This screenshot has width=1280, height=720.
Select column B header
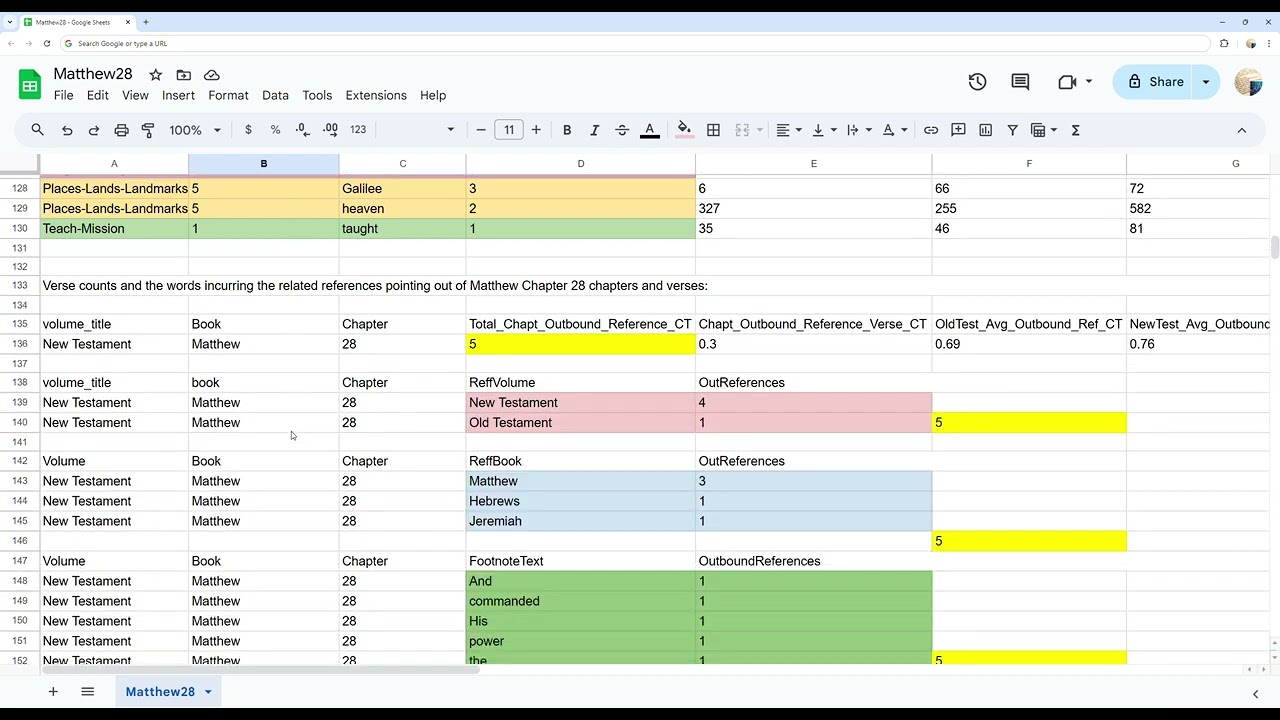click(264, 164)
